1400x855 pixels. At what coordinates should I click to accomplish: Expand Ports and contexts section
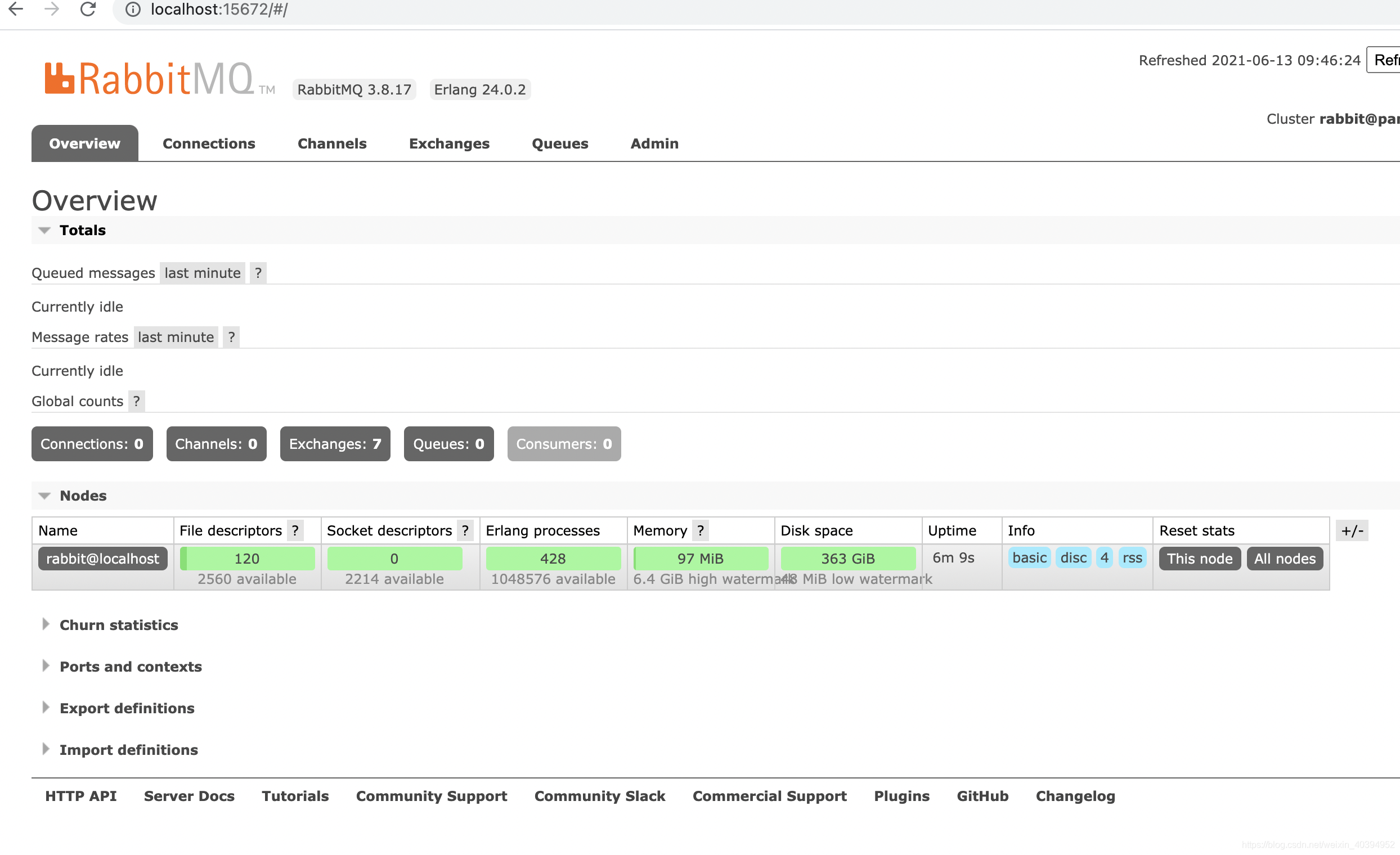(130, 667)
